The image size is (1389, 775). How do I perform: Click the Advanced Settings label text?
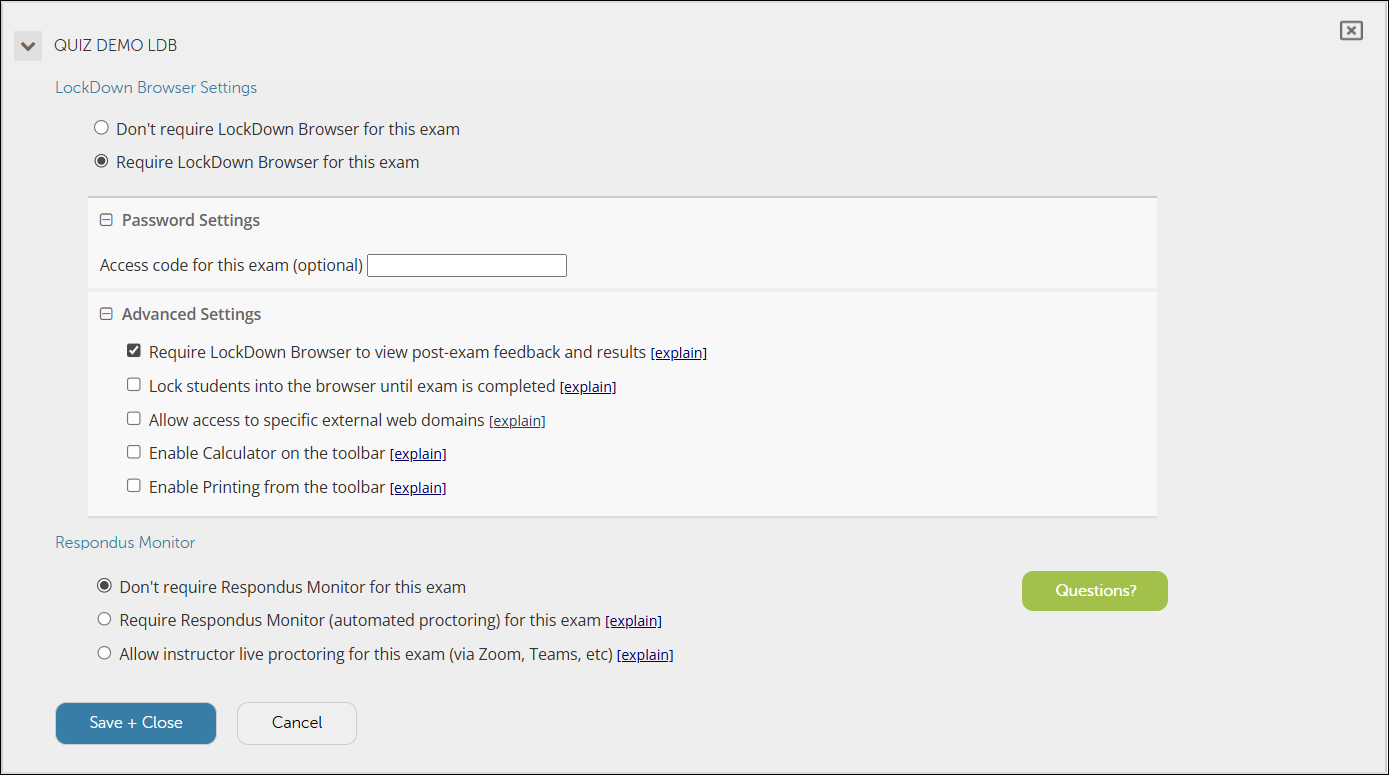pyautogui.click(x=192, y=314)
